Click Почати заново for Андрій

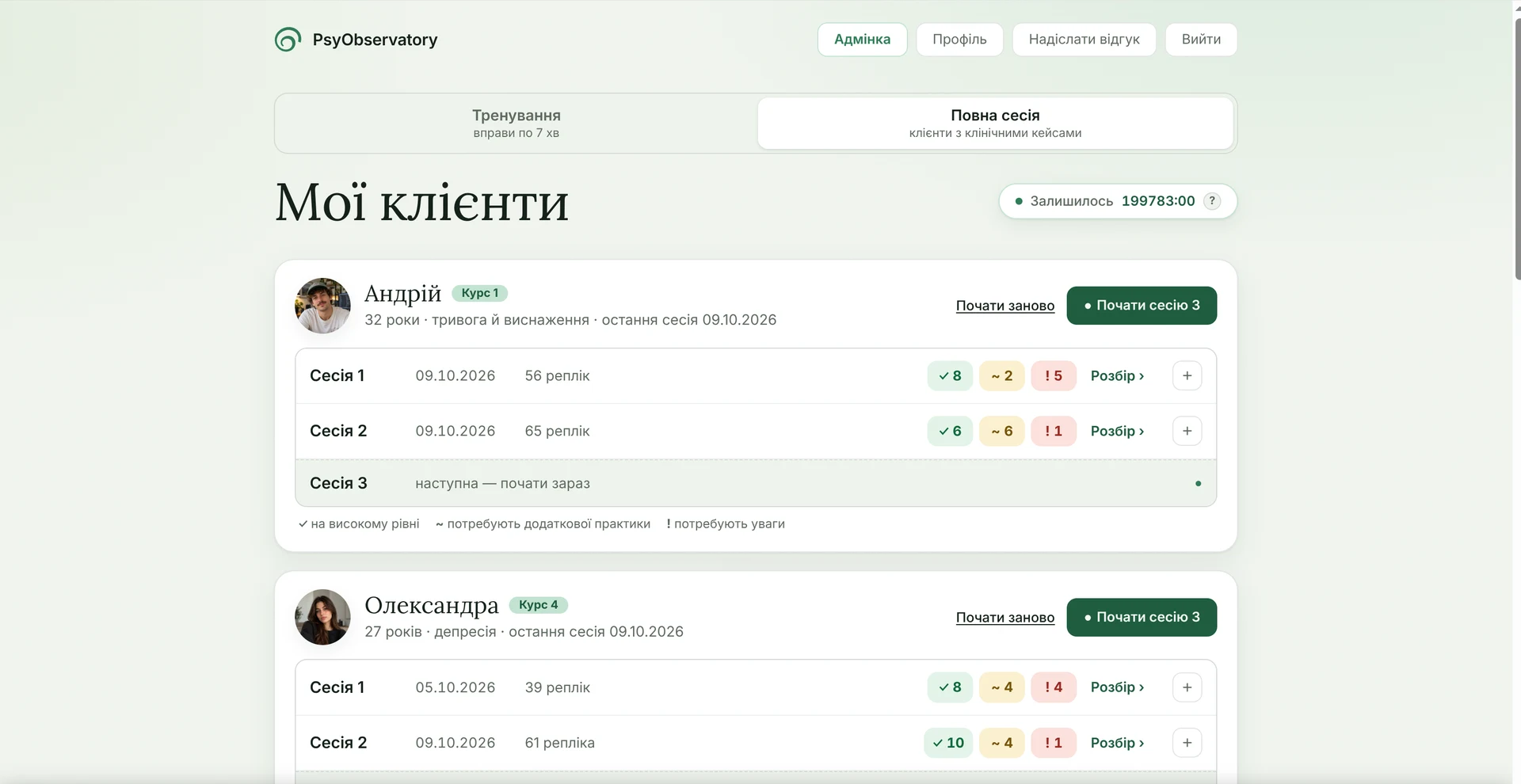[1005, 306]
